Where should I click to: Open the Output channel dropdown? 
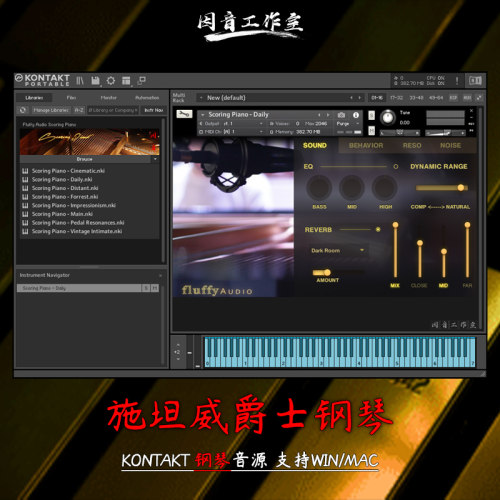(x=231, y=124)
